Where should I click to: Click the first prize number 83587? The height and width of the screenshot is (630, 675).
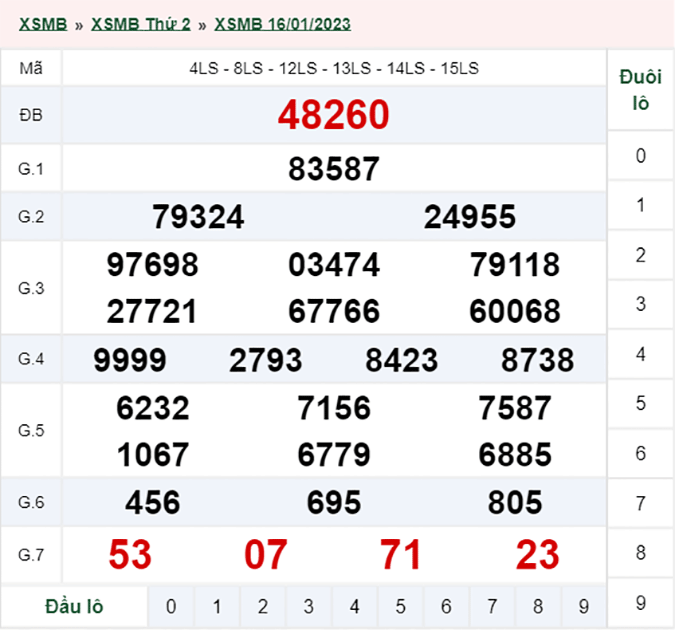pos(333,168)
